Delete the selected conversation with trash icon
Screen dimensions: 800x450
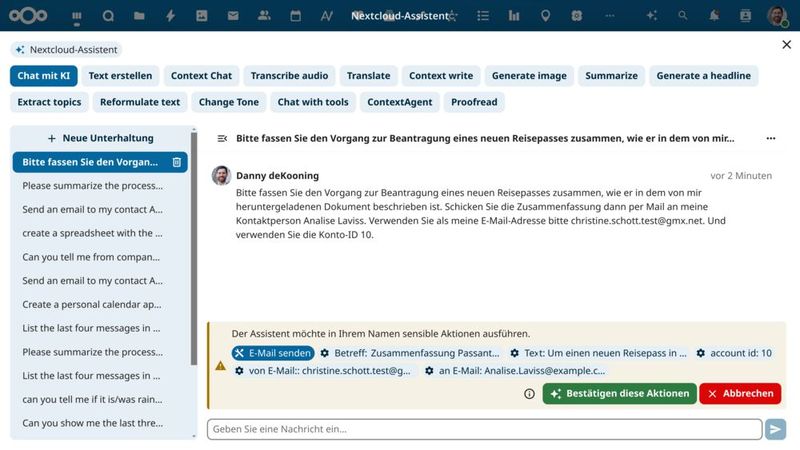pyautogui.click(x=177, y=162)
